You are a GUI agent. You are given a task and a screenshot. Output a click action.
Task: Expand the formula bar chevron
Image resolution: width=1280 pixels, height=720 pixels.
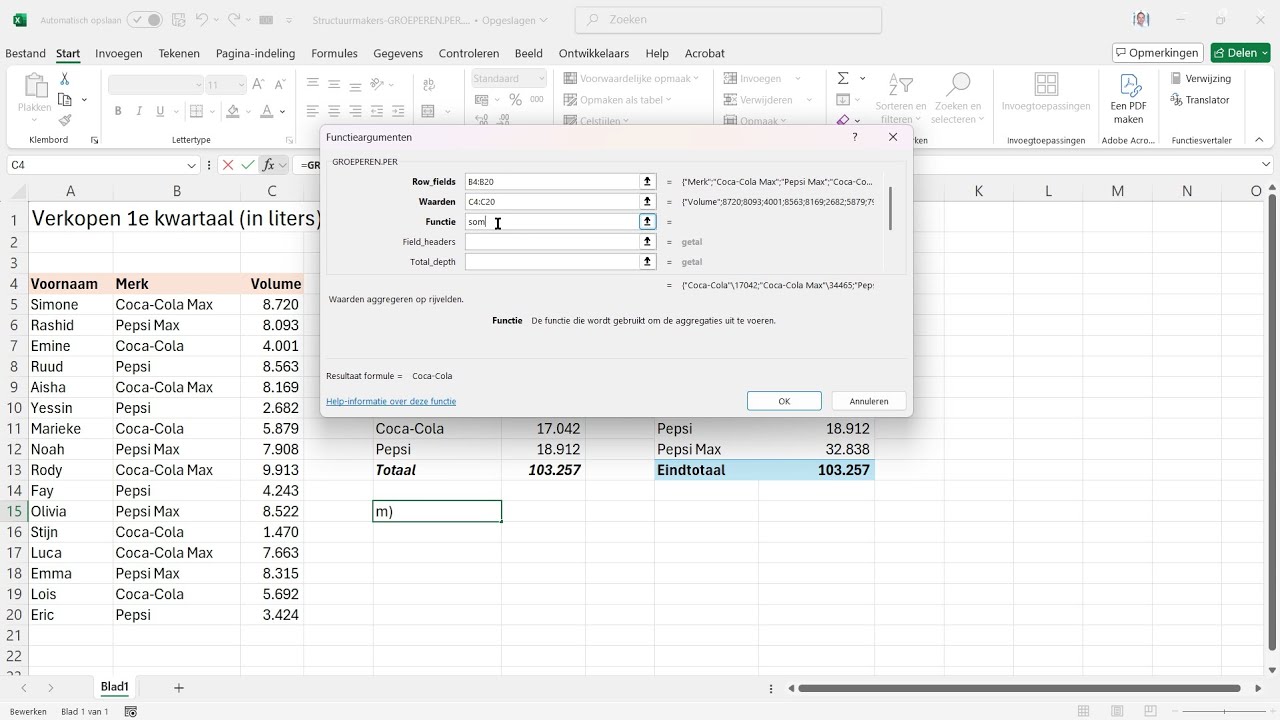pyautogui.click(x=1266, y=165)
